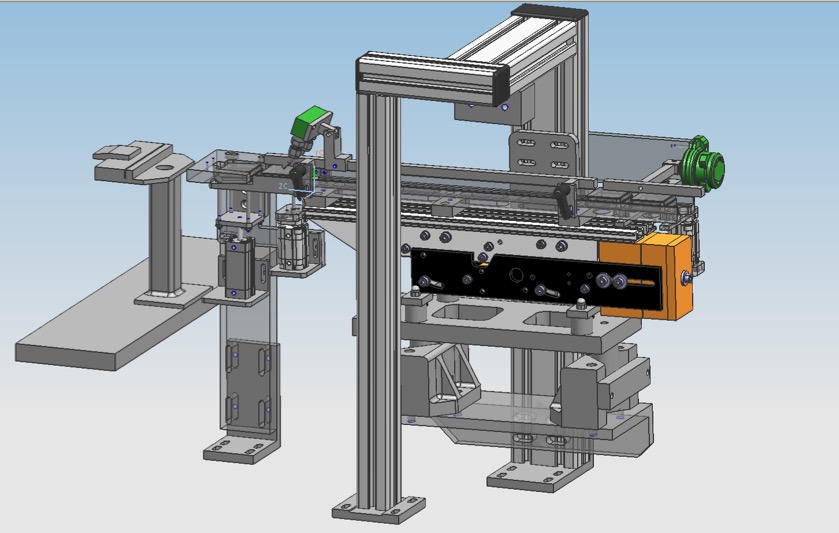The image size is (839, 533).
Task: Select the front aluminum profile column
Action: pos(378,300)
